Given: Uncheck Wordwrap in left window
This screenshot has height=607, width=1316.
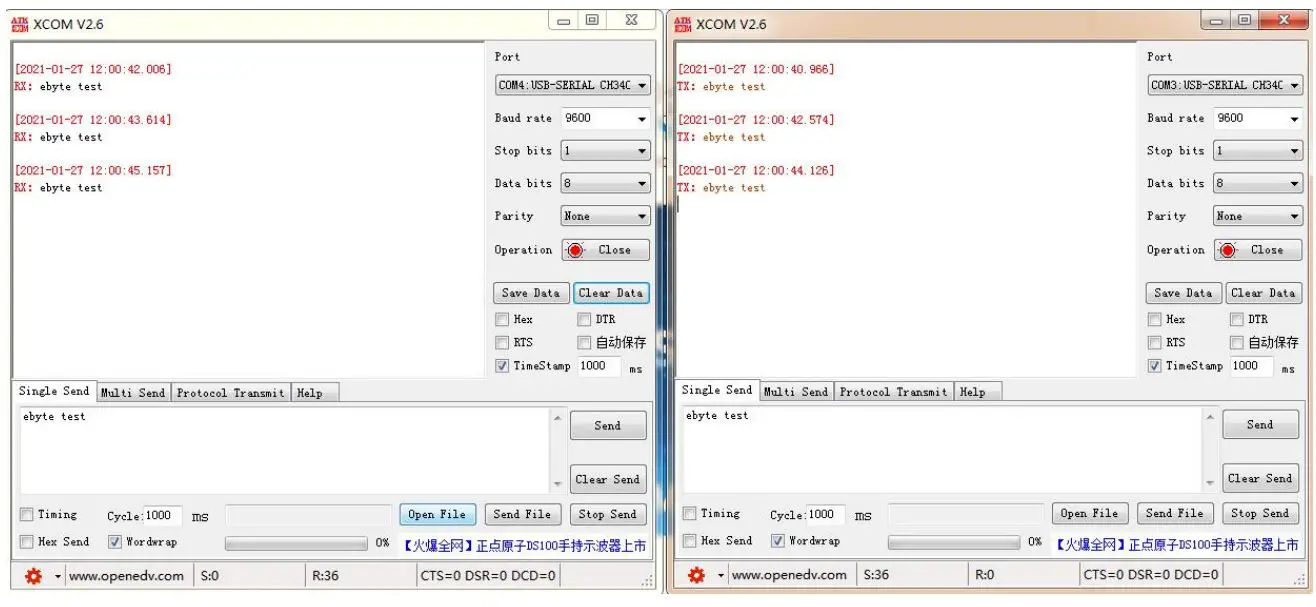Looking at the screenshot, I should [x=115, y=542].
